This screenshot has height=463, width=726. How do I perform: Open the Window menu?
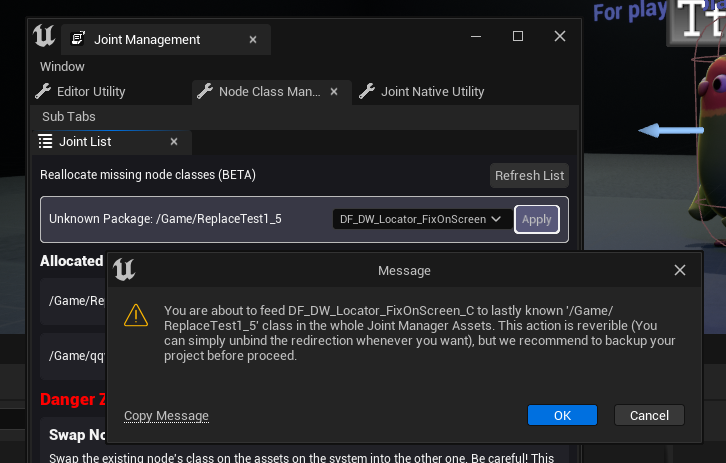[x=62, y=66]
